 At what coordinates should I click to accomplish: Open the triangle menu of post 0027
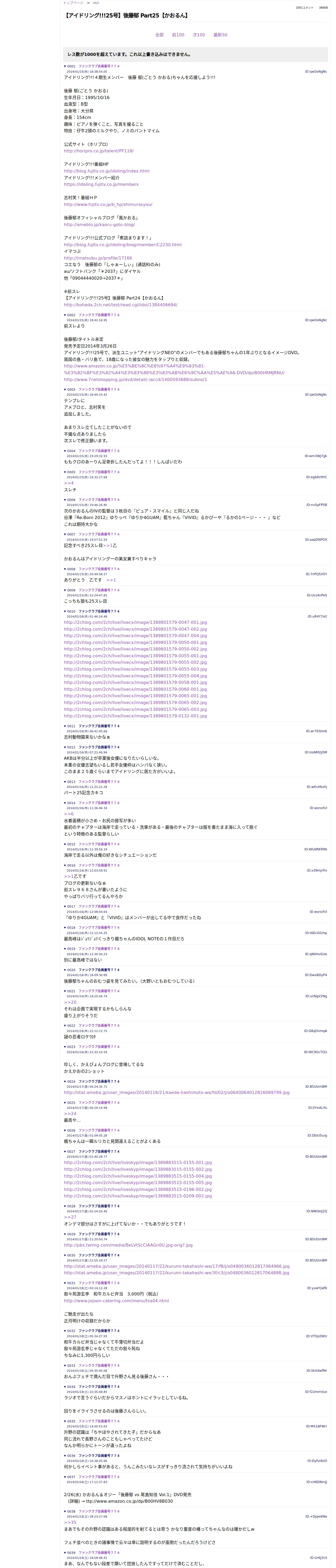pos(65,1152)
